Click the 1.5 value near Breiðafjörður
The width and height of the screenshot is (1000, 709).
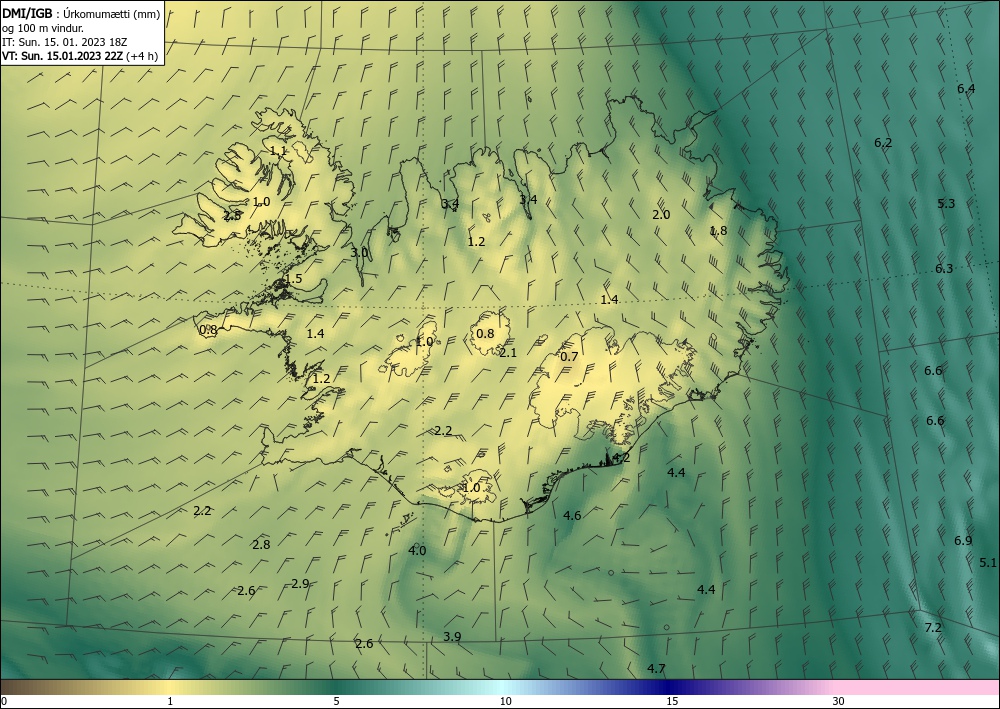tap(293, 279)
